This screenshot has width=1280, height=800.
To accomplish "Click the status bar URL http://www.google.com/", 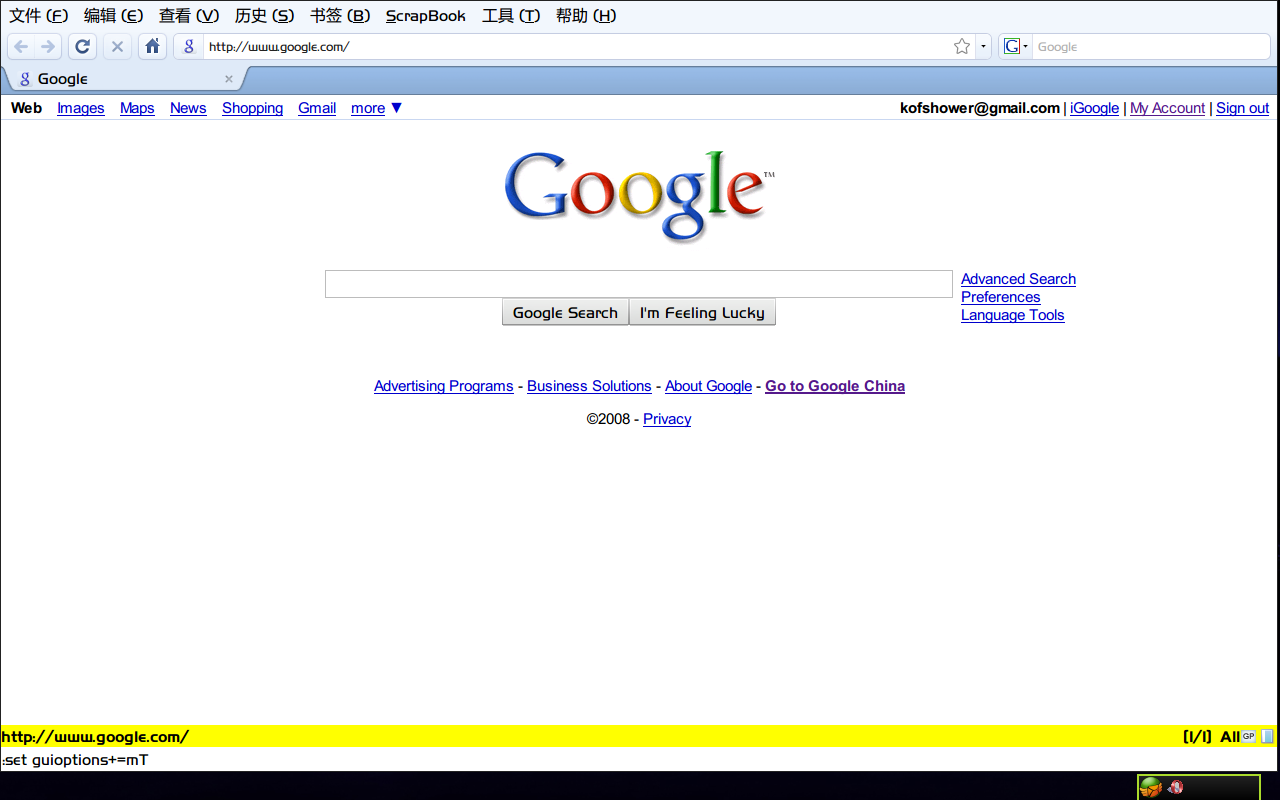I will point(95,737).
